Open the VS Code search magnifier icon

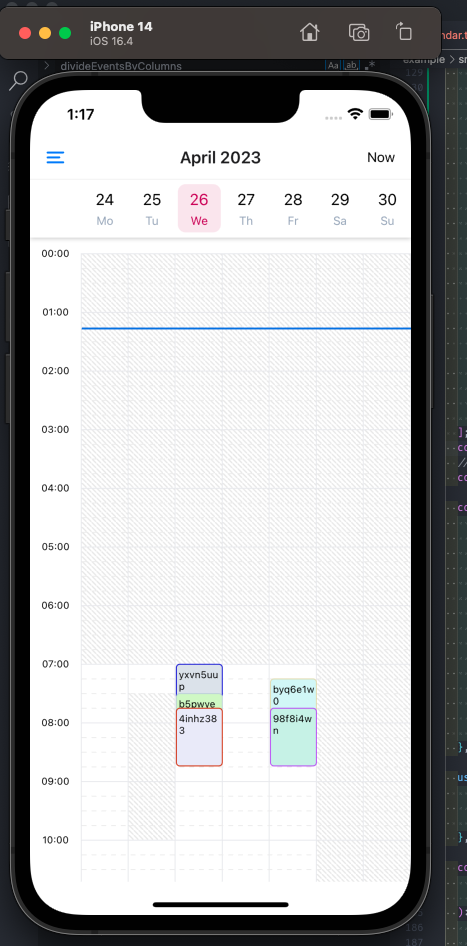click(x=19, y=80)
